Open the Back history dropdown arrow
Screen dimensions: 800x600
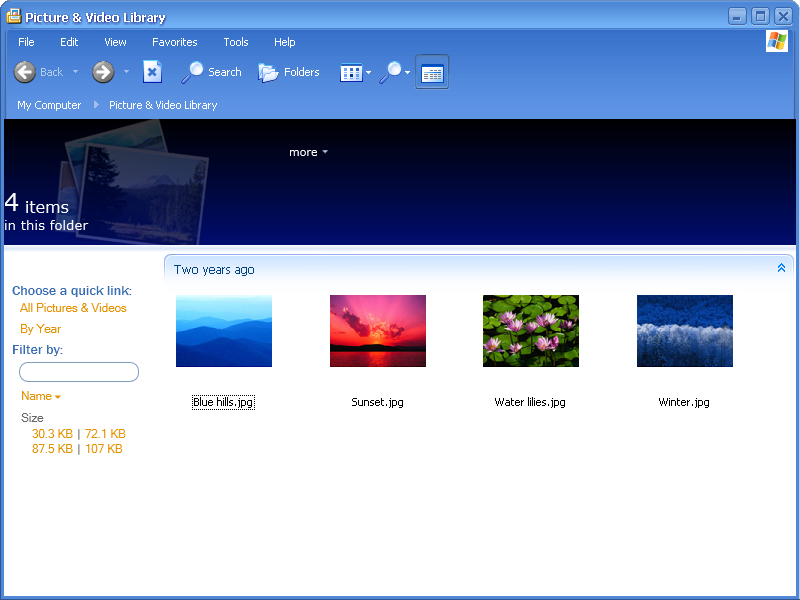pos(75,72)
